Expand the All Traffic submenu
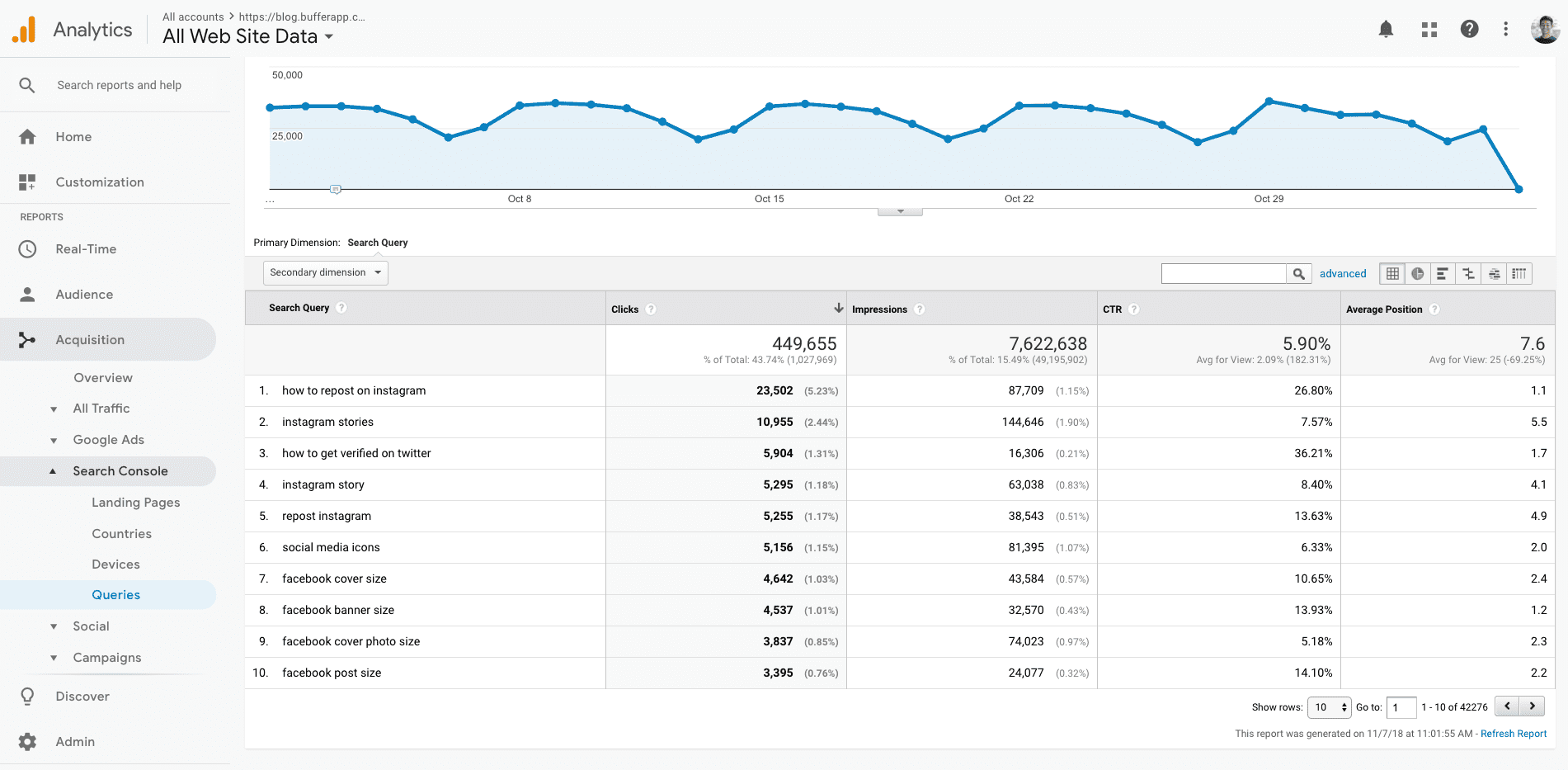Image resolution: width=1568 pixels, height=770 pixels. pyautogui.click(x=54, y=409)
